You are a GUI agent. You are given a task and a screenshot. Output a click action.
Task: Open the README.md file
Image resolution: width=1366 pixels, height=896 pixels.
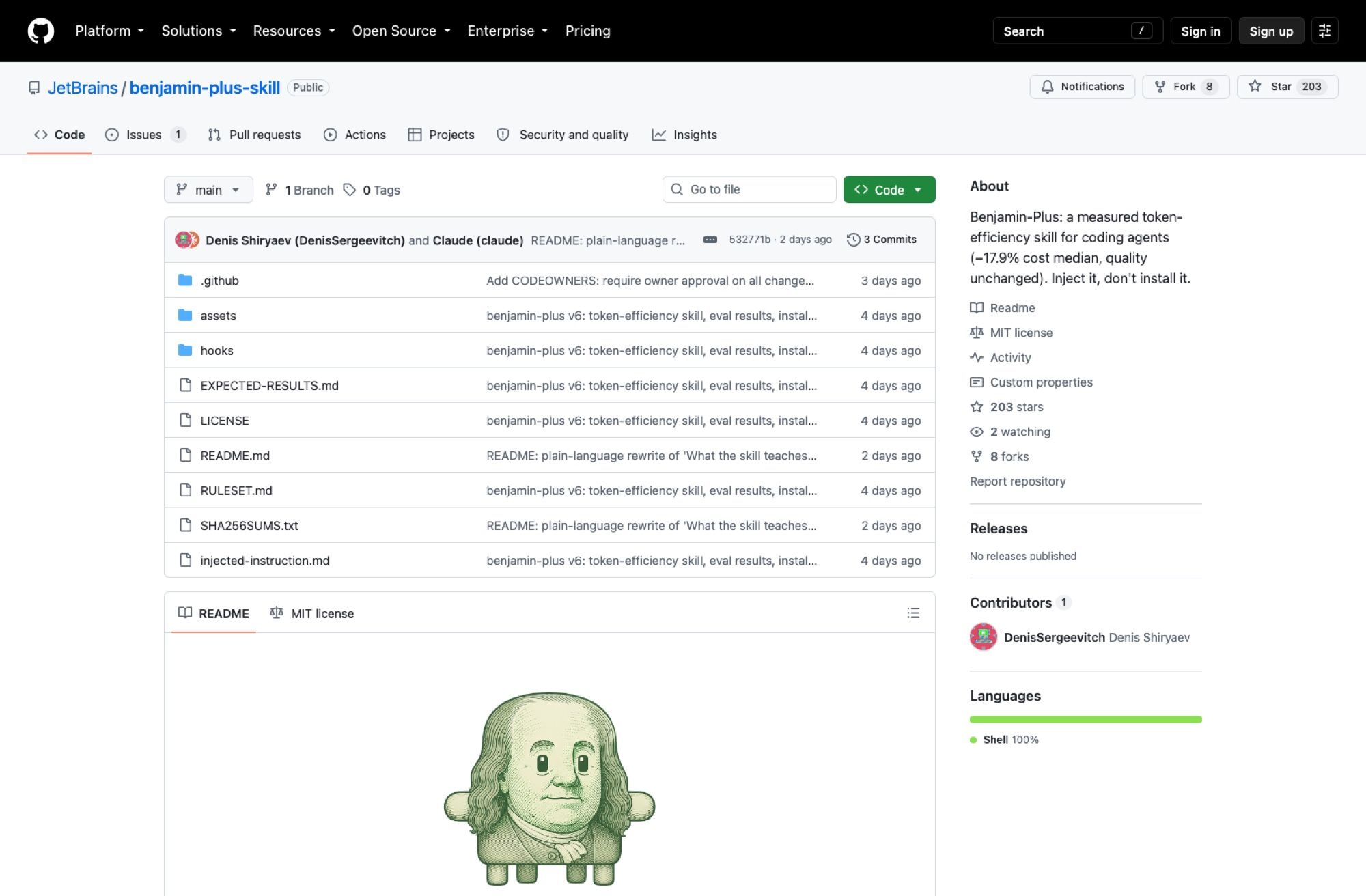pyautogui.click(x=235, y=456)
